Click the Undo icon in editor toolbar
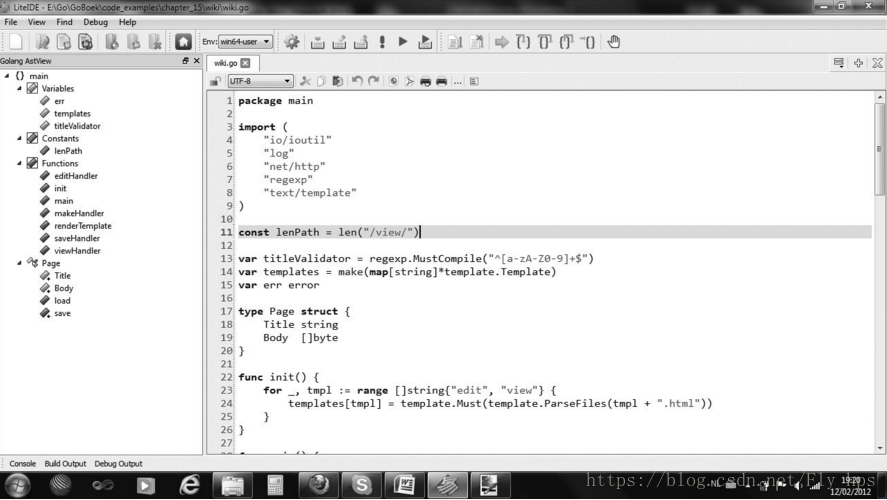 click(x=357, y=81)
